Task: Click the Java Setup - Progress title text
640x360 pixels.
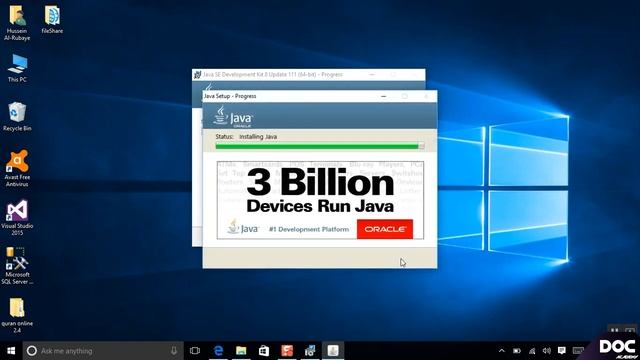Action: click(230, 96)
